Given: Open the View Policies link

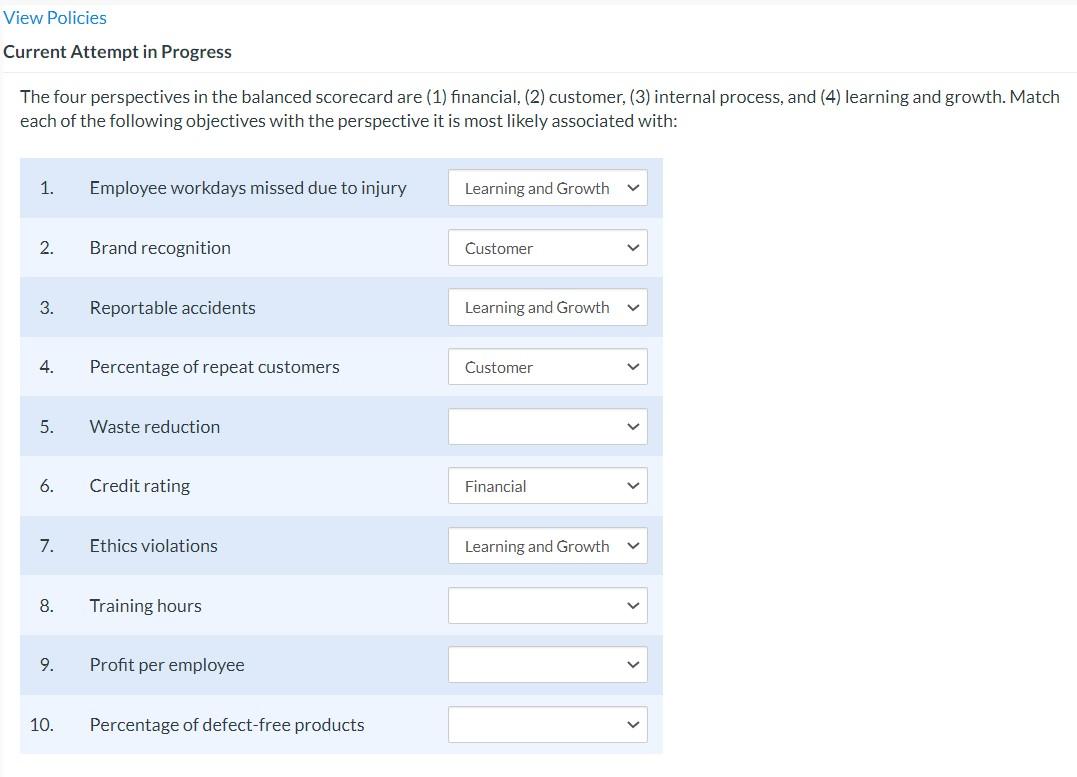Looking at the screenshot, I should click(x=54, y=17).
